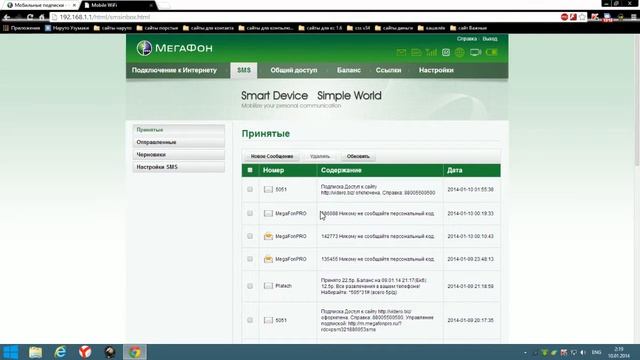640x360 pixels.
Task: Click the Выход logout link
Action: click(490, 39)
